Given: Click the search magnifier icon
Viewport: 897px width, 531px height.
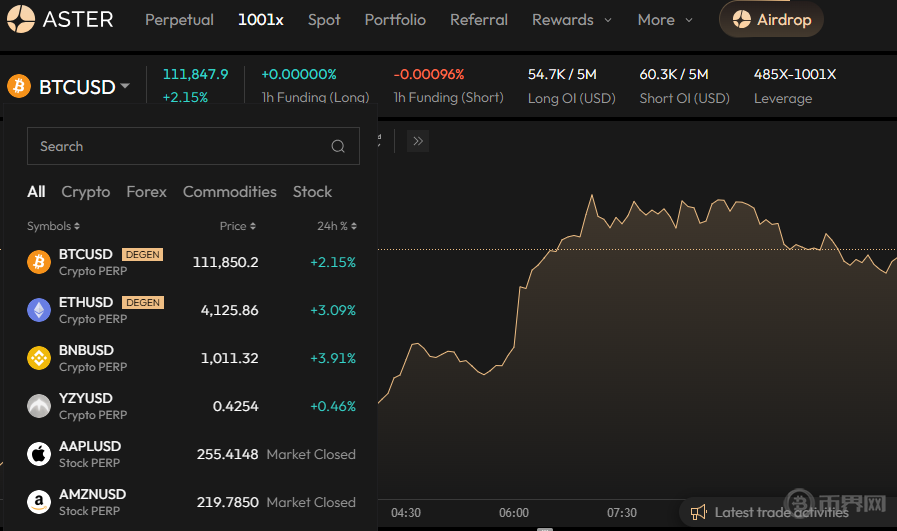Looking at the screenshot, I should [338, 147].
